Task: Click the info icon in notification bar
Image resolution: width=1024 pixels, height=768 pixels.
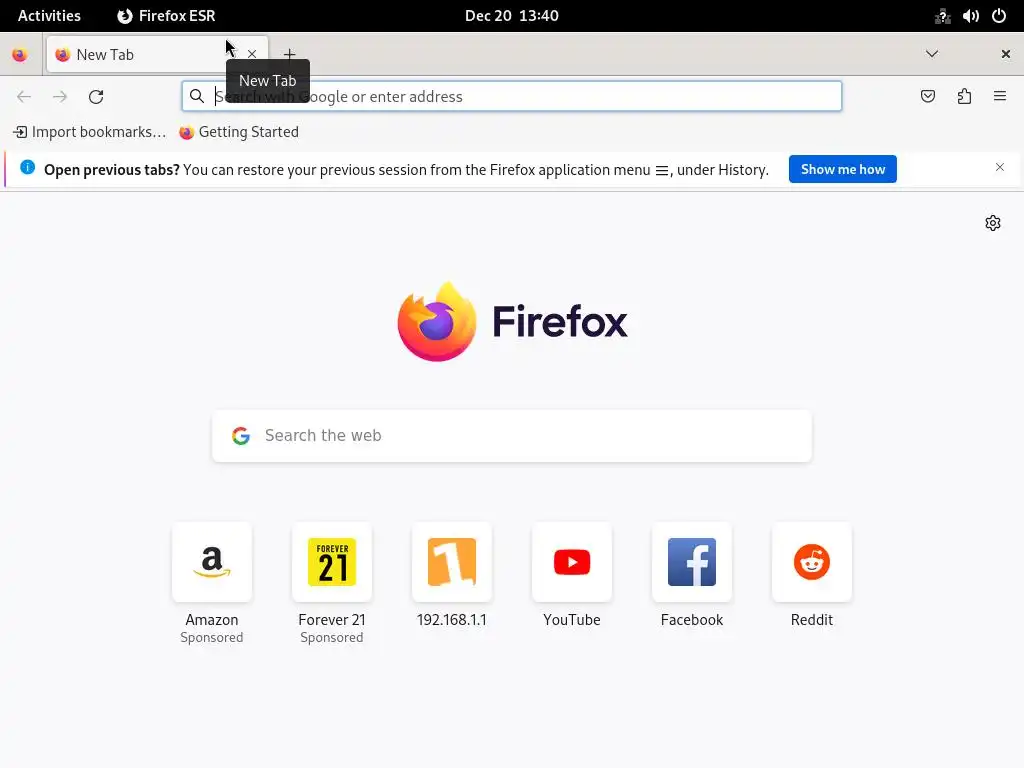Action: click(27, 167)
